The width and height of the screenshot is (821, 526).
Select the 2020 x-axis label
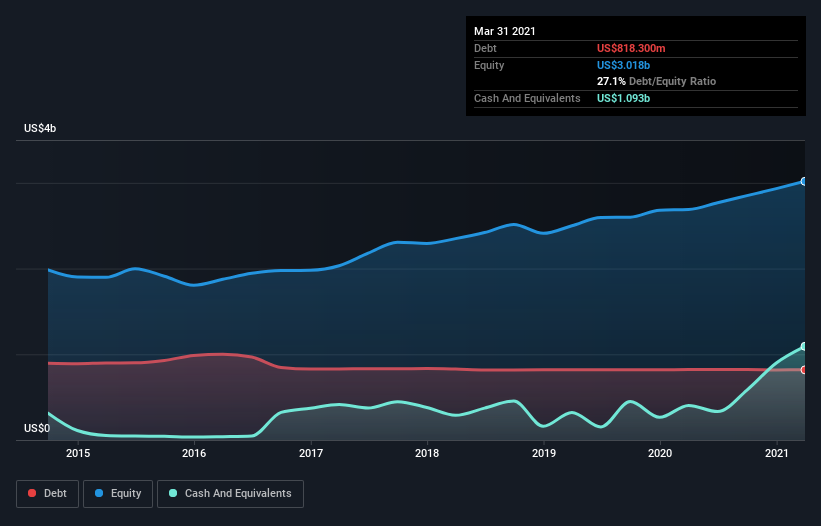660,453
